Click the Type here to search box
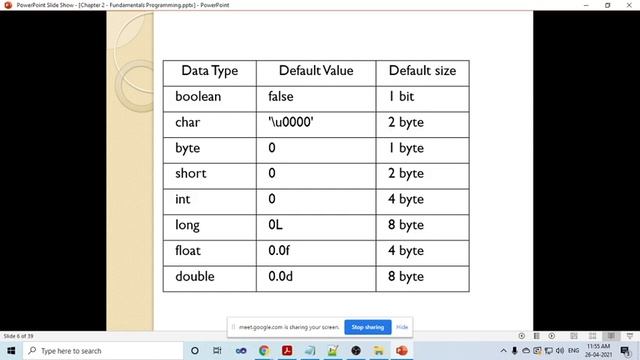Image resolution: width=640 pixels, height=360 pixels. click(102, 351)
